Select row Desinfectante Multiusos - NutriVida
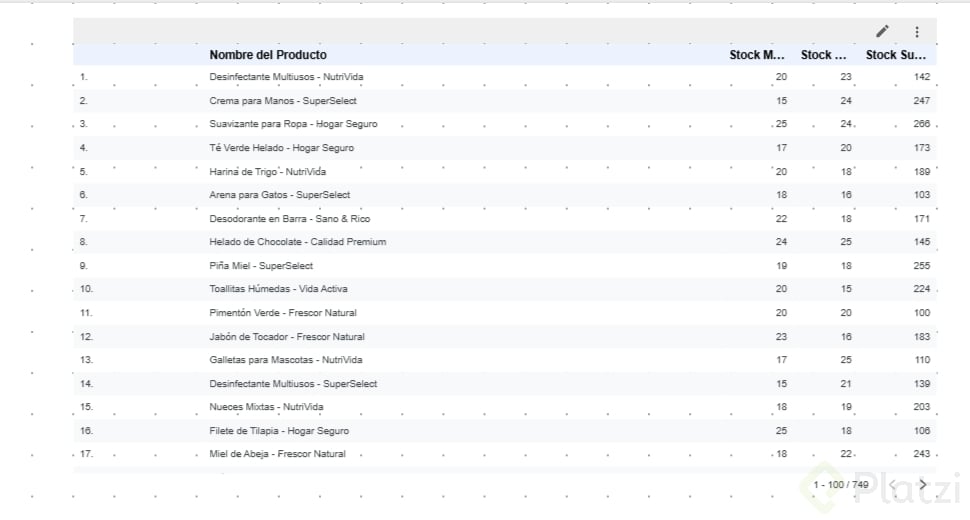 click(x=286, y=77)
